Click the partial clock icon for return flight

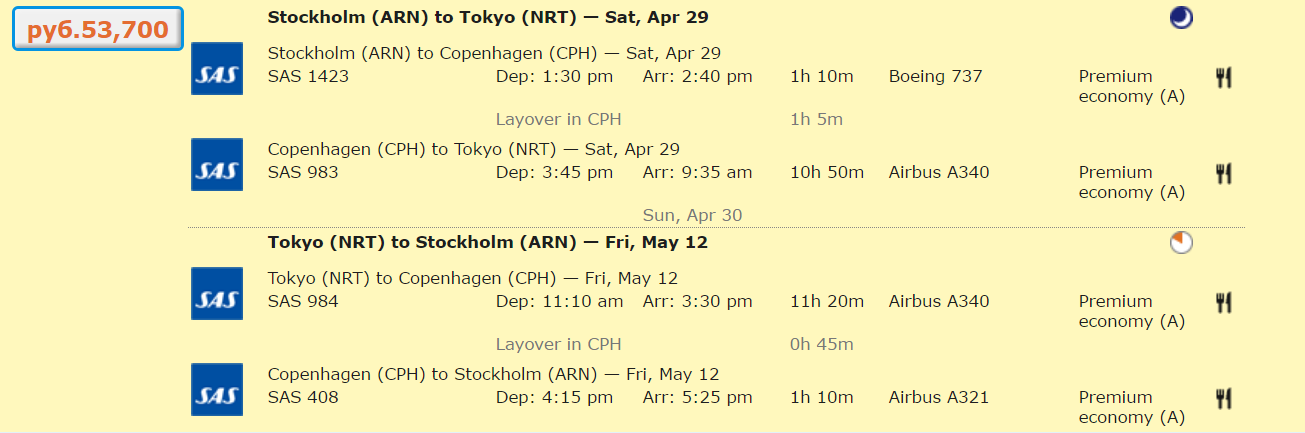point(1181,243)
